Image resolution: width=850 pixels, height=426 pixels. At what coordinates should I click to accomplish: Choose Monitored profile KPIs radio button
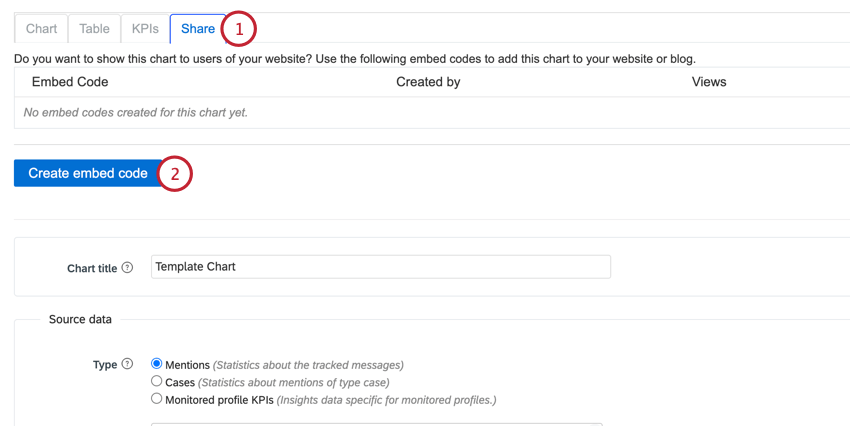pyautogui.click(x=157, y=399)
